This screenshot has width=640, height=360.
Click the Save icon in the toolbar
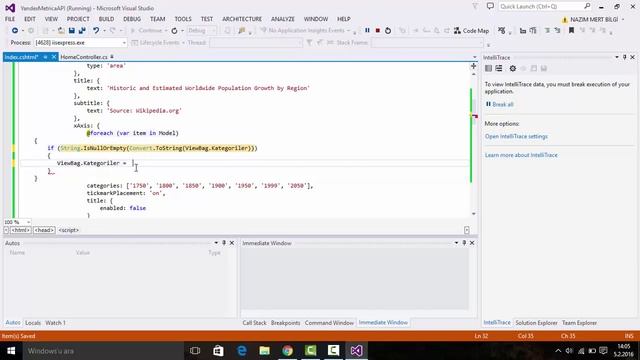[72, 31]
